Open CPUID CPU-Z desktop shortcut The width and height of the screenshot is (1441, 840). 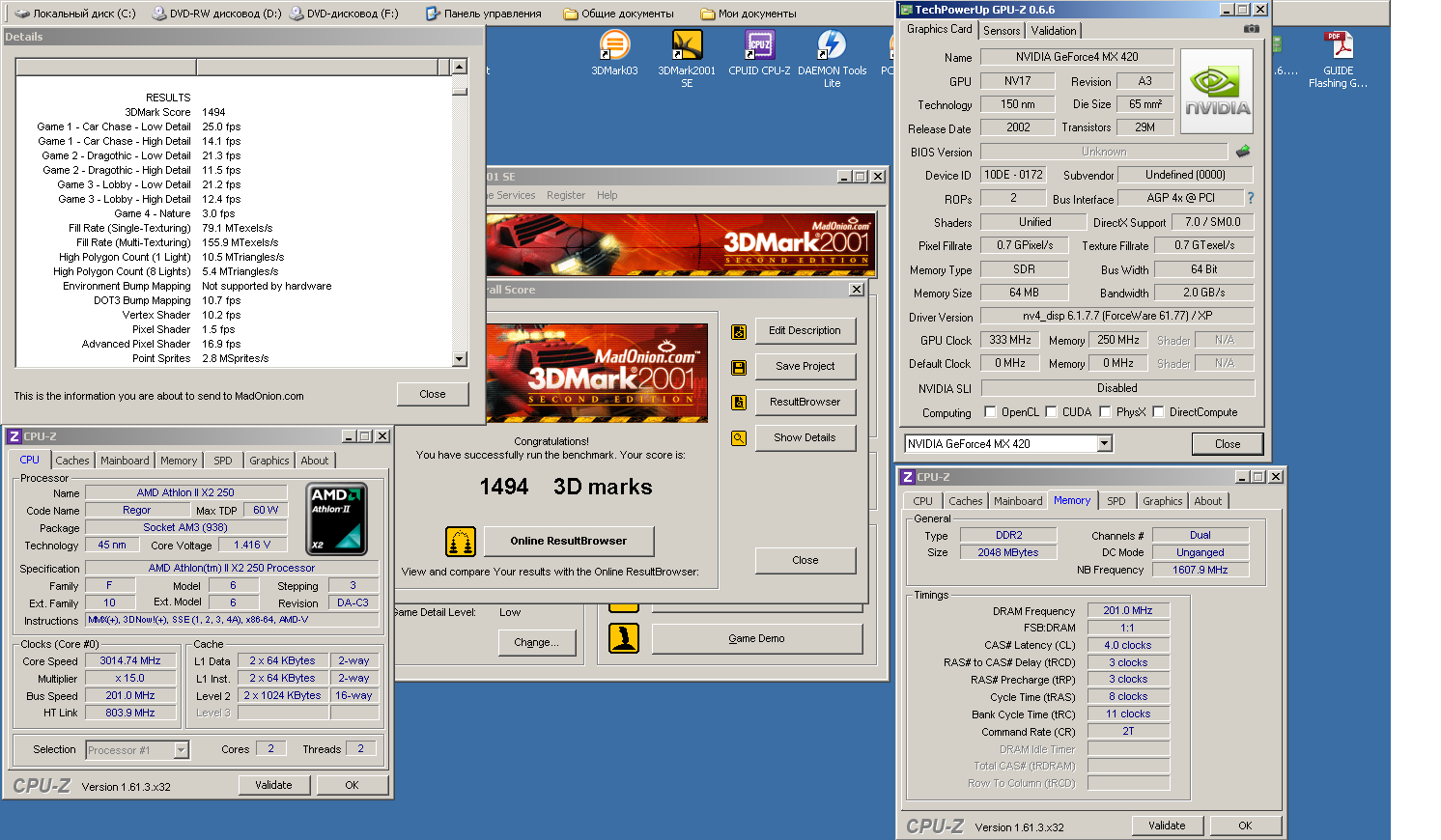(759, 53)
